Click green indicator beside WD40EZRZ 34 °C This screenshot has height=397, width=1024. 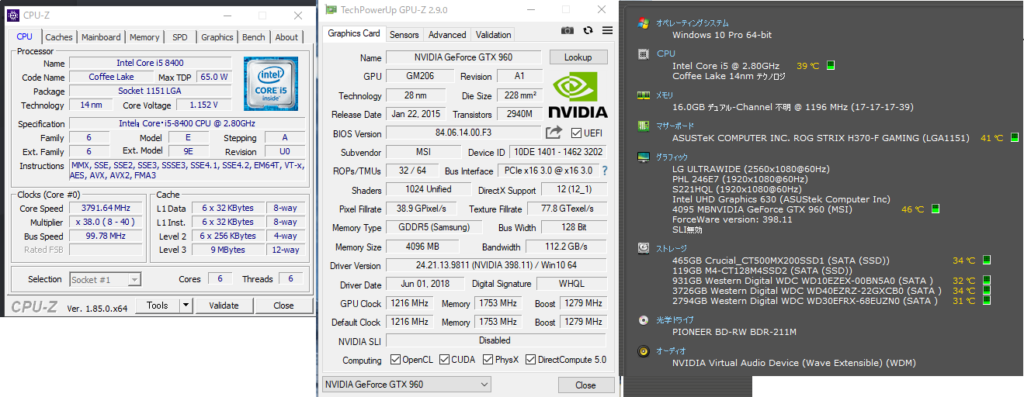click(986, 290)
